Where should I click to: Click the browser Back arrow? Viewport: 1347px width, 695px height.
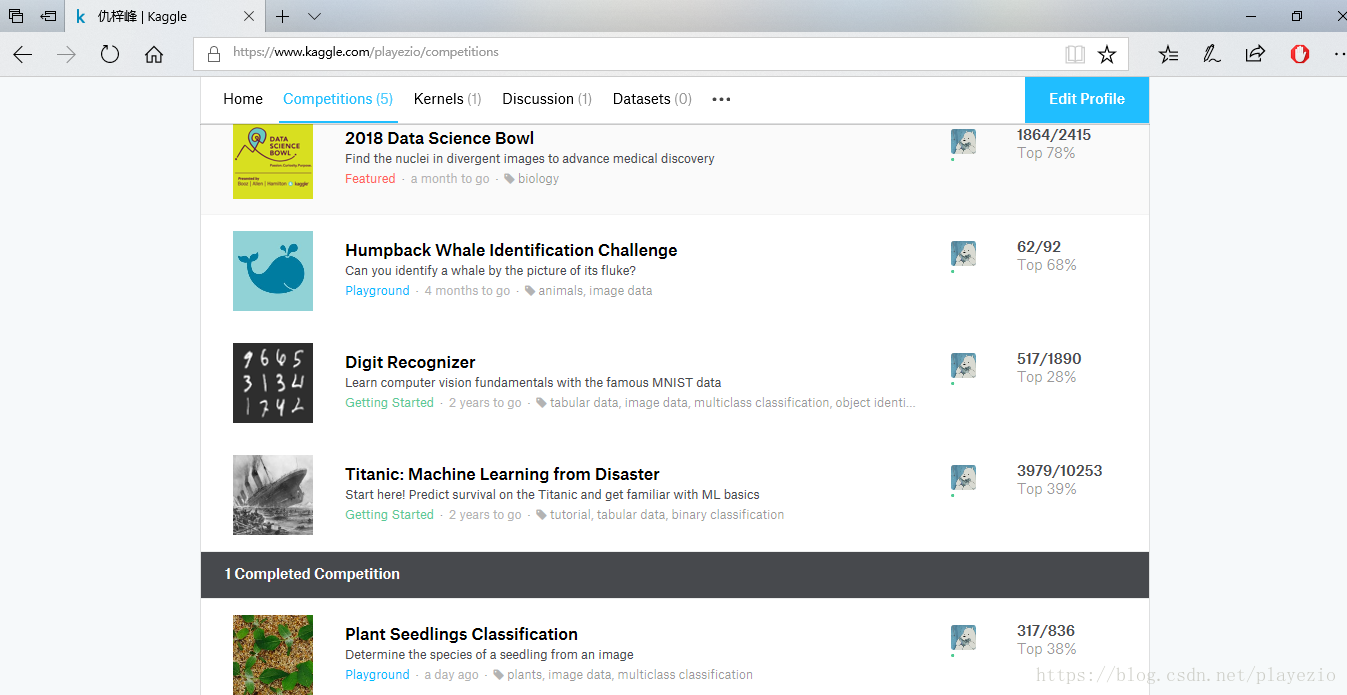click(23, 55)
